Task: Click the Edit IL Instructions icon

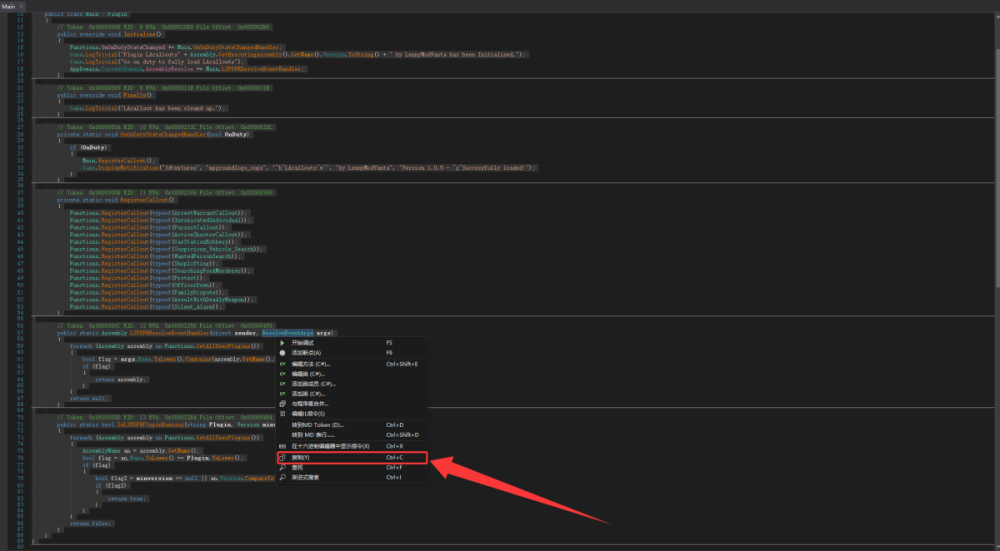Action: click(x=283, y=413)
